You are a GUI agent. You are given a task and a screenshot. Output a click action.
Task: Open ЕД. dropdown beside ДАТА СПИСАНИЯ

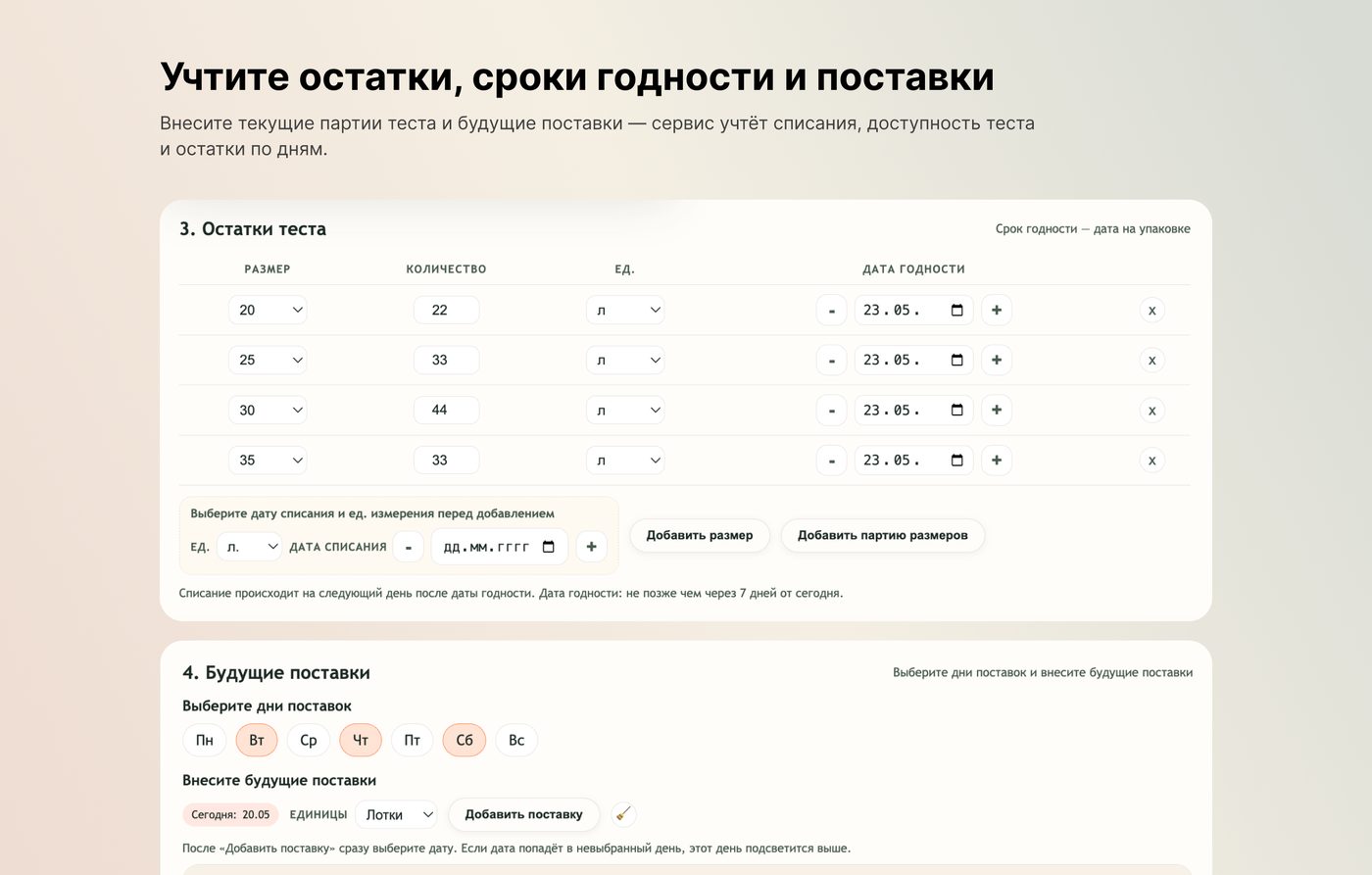click(x=249, y=547)
